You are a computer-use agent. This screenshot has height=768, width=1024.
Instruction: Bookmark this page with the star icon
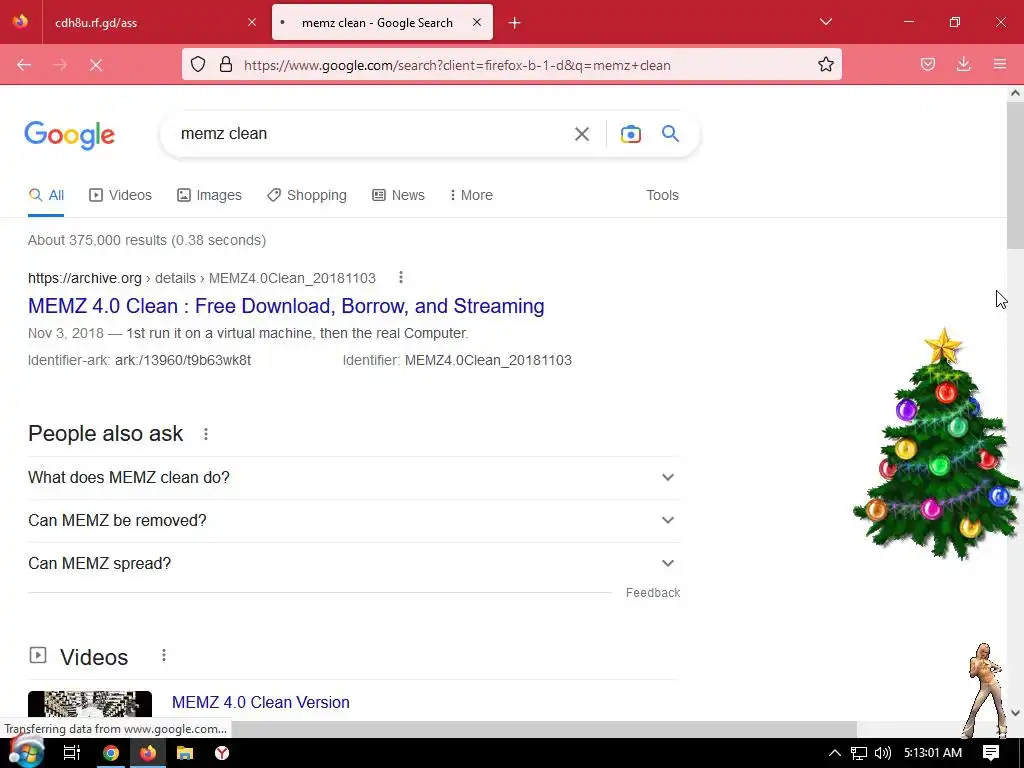pos(825,64)
